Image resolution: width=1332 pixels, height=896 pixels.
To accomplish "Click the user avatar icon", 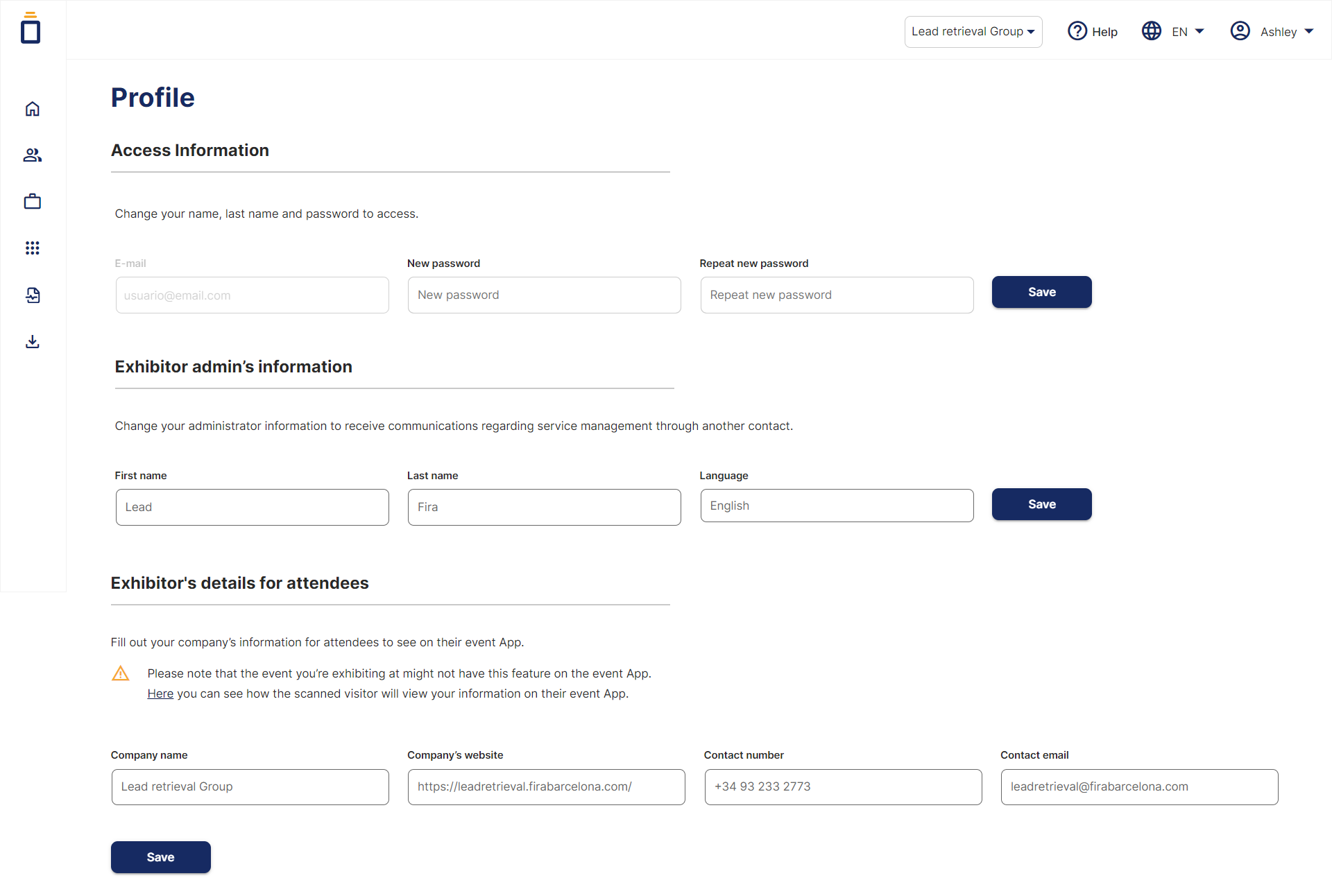I will pos(1240,31).
